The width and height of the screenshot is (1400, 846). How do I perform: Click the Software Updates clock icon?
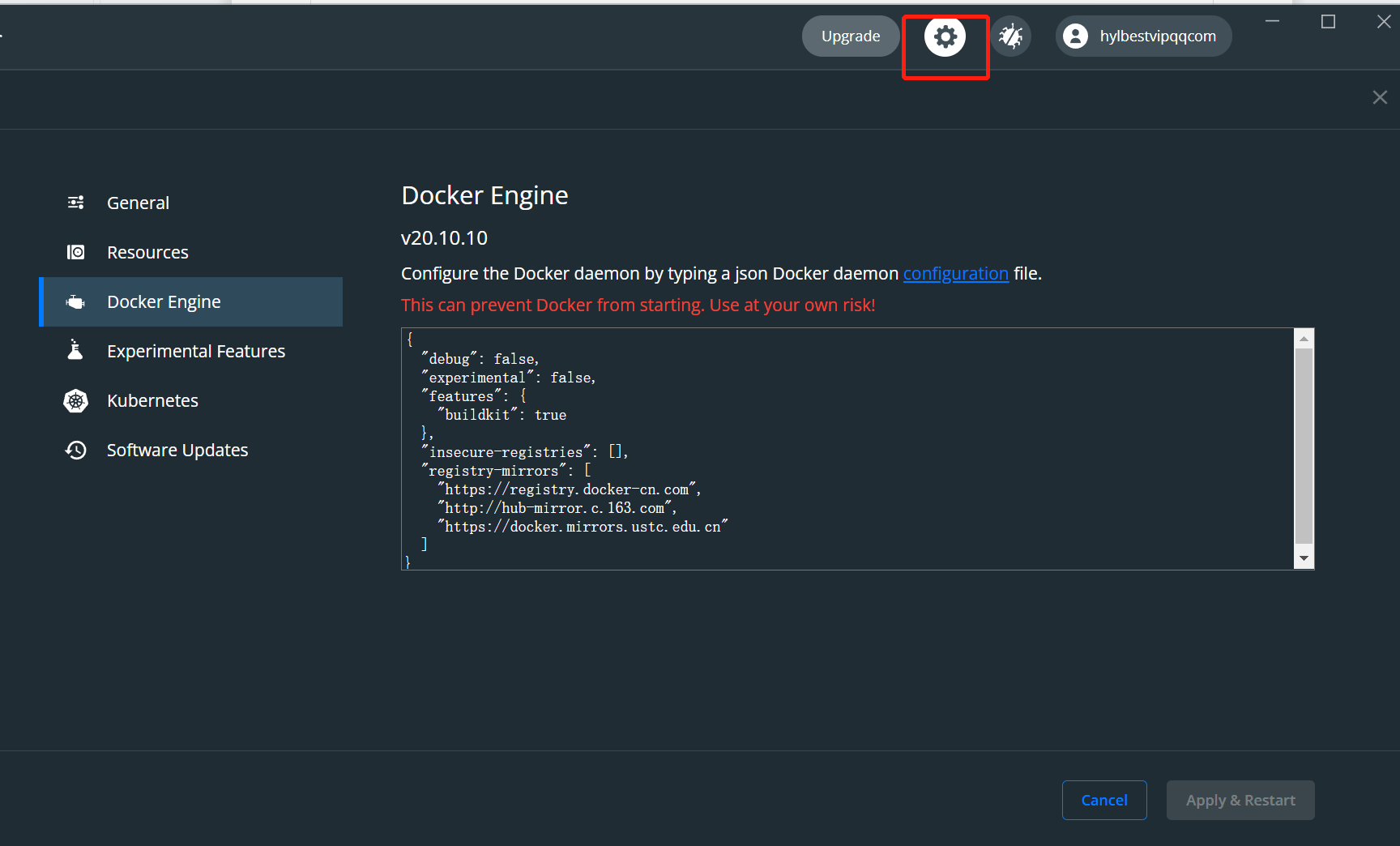(75, 450)
